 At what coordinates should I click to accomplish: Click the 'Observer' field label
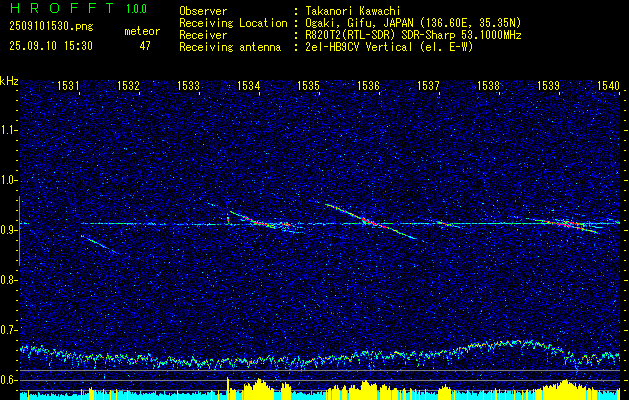pos(203,11)
